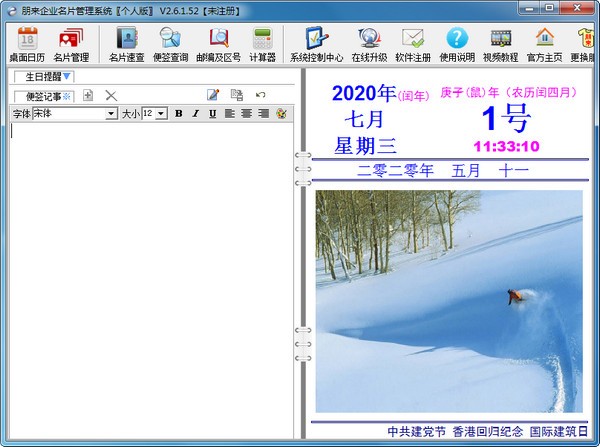This screenshot has width=600, height=447.
Task: Open 系统控制中心 control center
Action: [x=316, y=44]
